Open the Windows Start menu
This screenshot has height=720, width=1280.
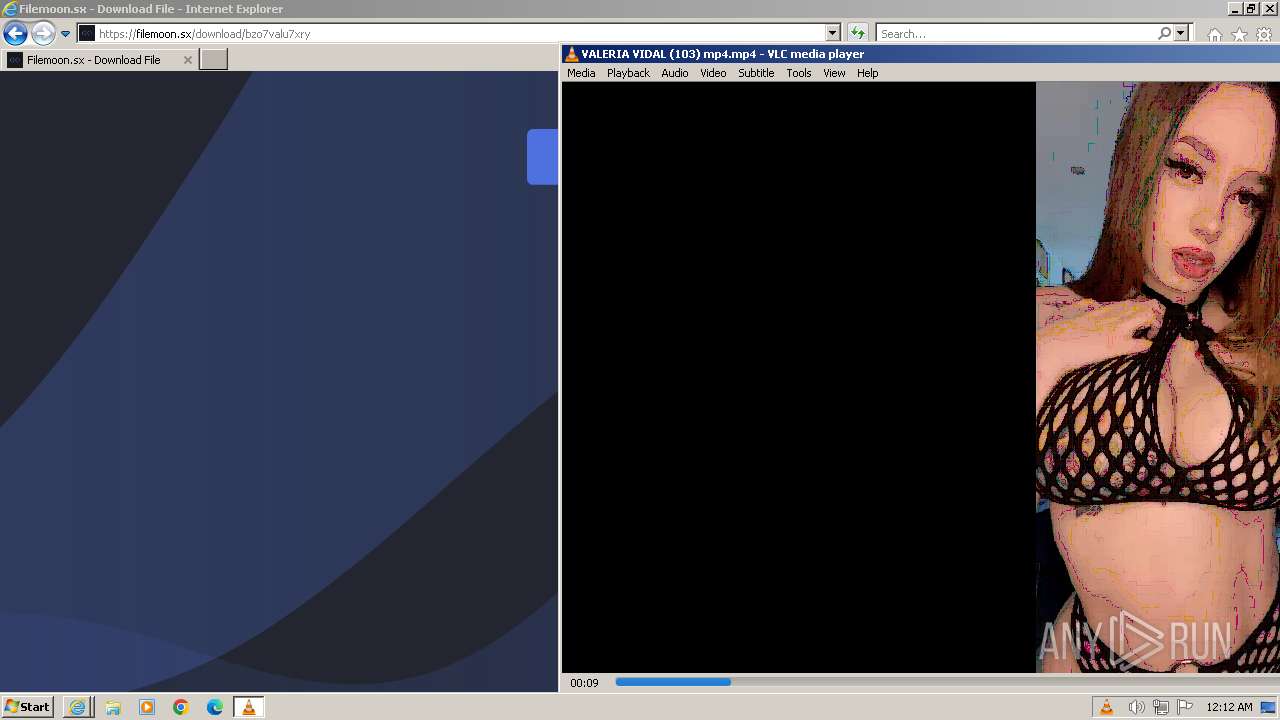pos(27,707)
